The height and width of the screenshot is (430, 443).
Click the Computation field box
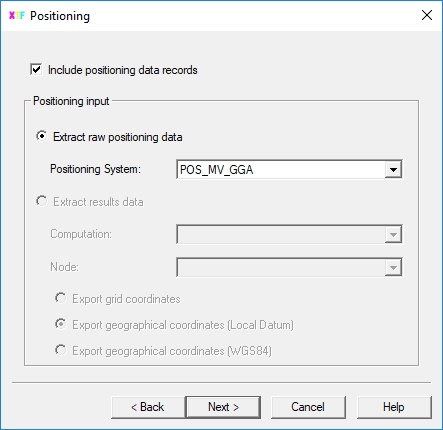tap(289, 234)
